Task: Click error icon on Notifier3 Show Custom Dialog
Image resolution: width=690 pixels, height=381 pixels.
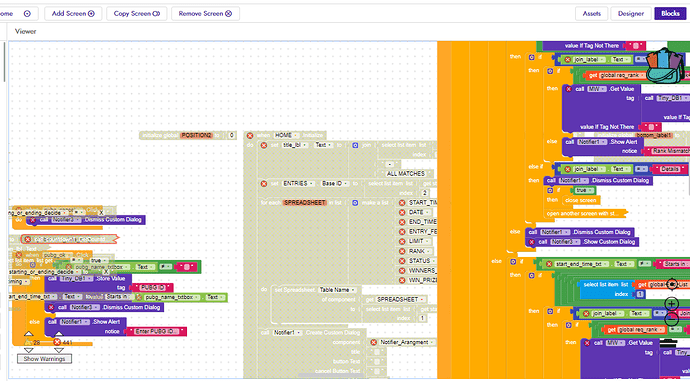Action: [532, 242]
